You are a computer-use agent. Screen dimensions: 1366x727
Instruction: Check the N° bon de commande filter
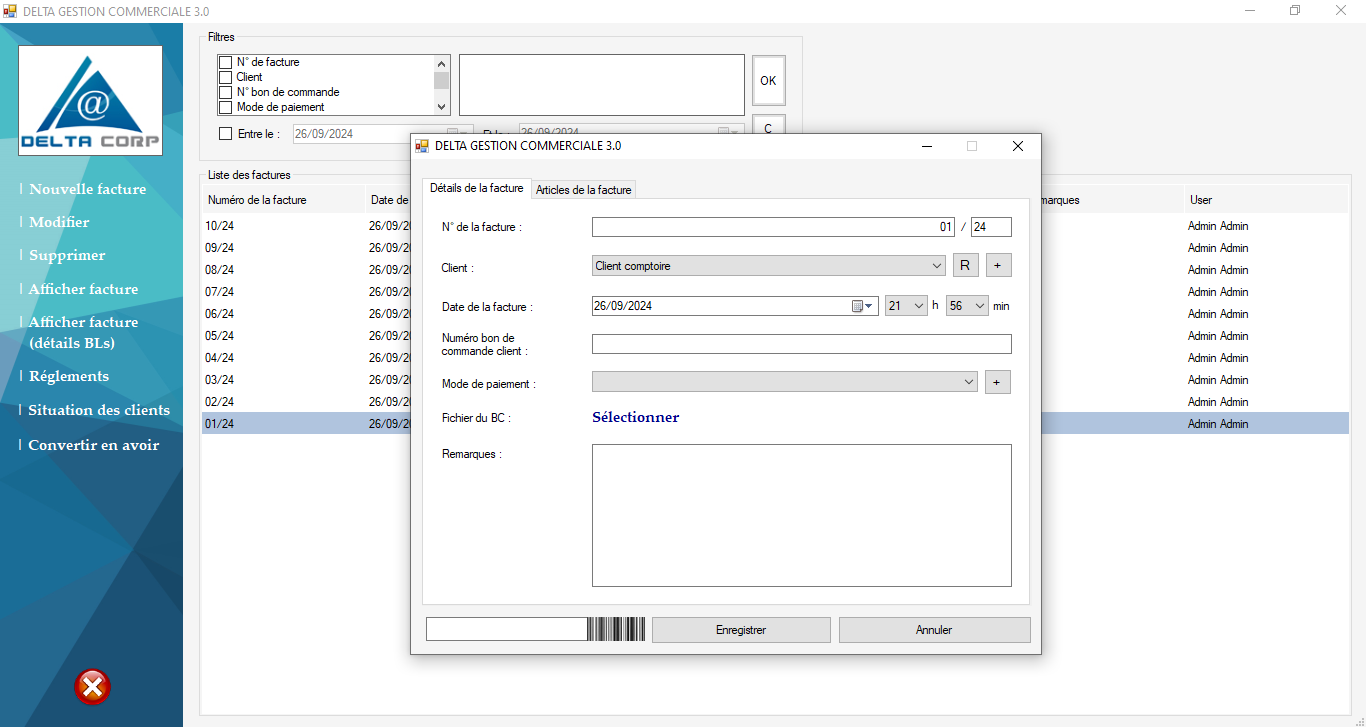pyautogui.click(x=226, y=92)
